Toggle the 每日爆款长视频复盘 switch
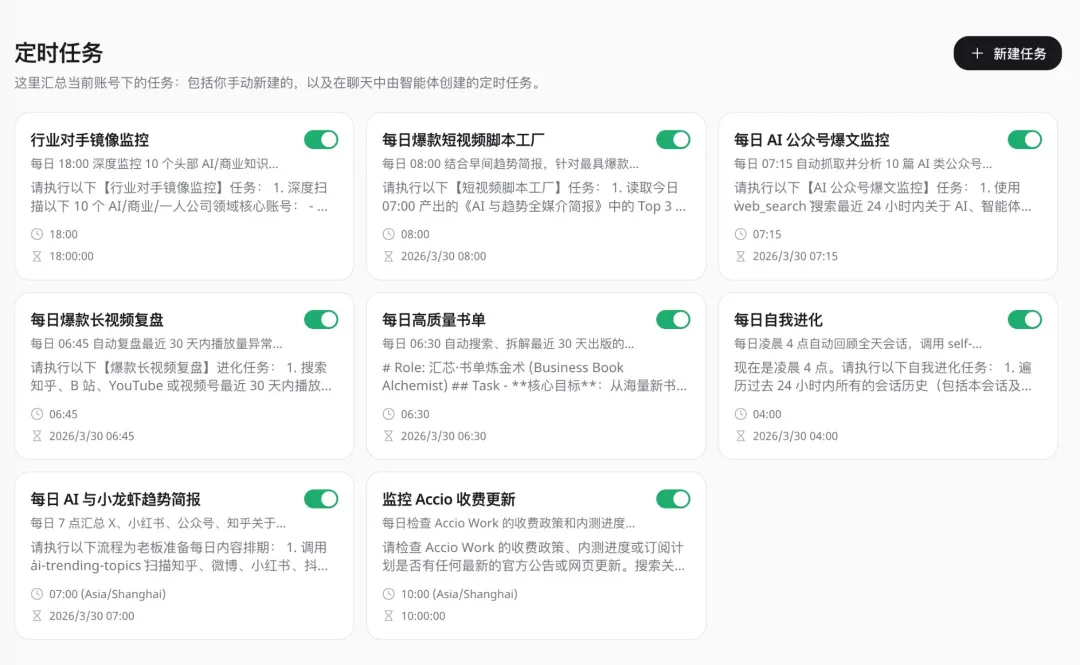The height and width of the screenshot is (665, 1080). 321,320
